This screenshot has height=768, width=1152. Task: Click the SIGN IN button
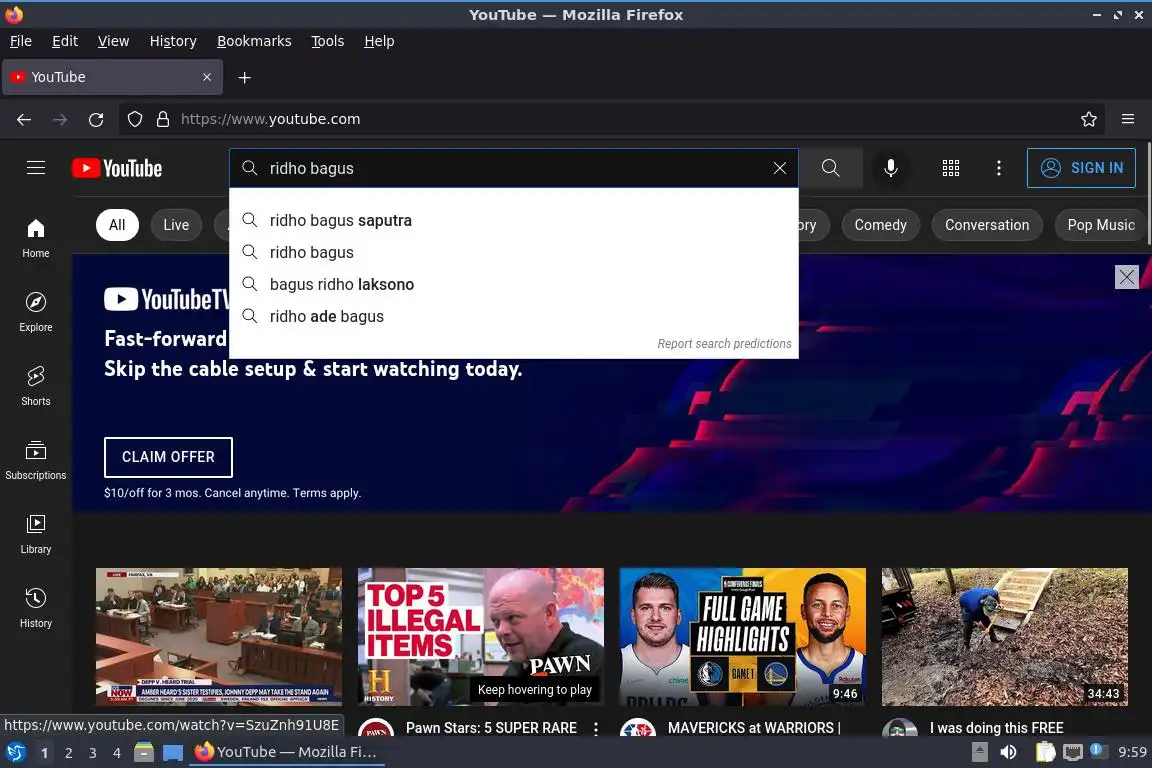click(x=1081, y=168)
